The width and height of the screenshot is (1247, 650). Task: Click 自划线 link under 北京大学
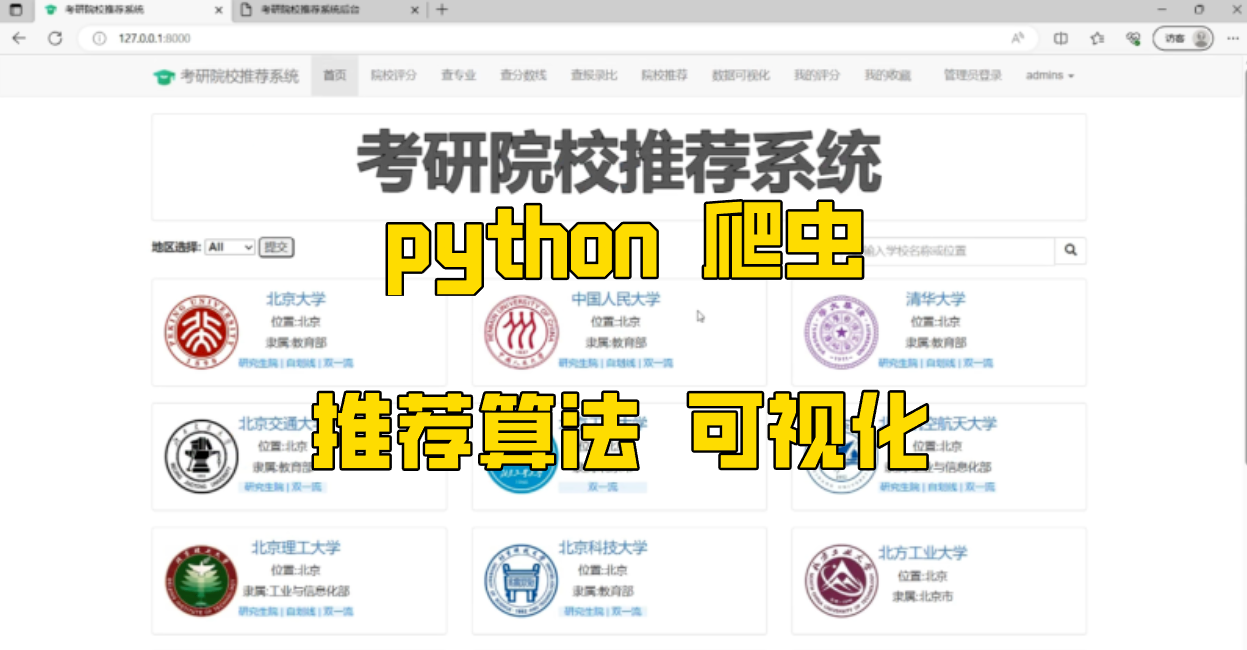(300, 363)
